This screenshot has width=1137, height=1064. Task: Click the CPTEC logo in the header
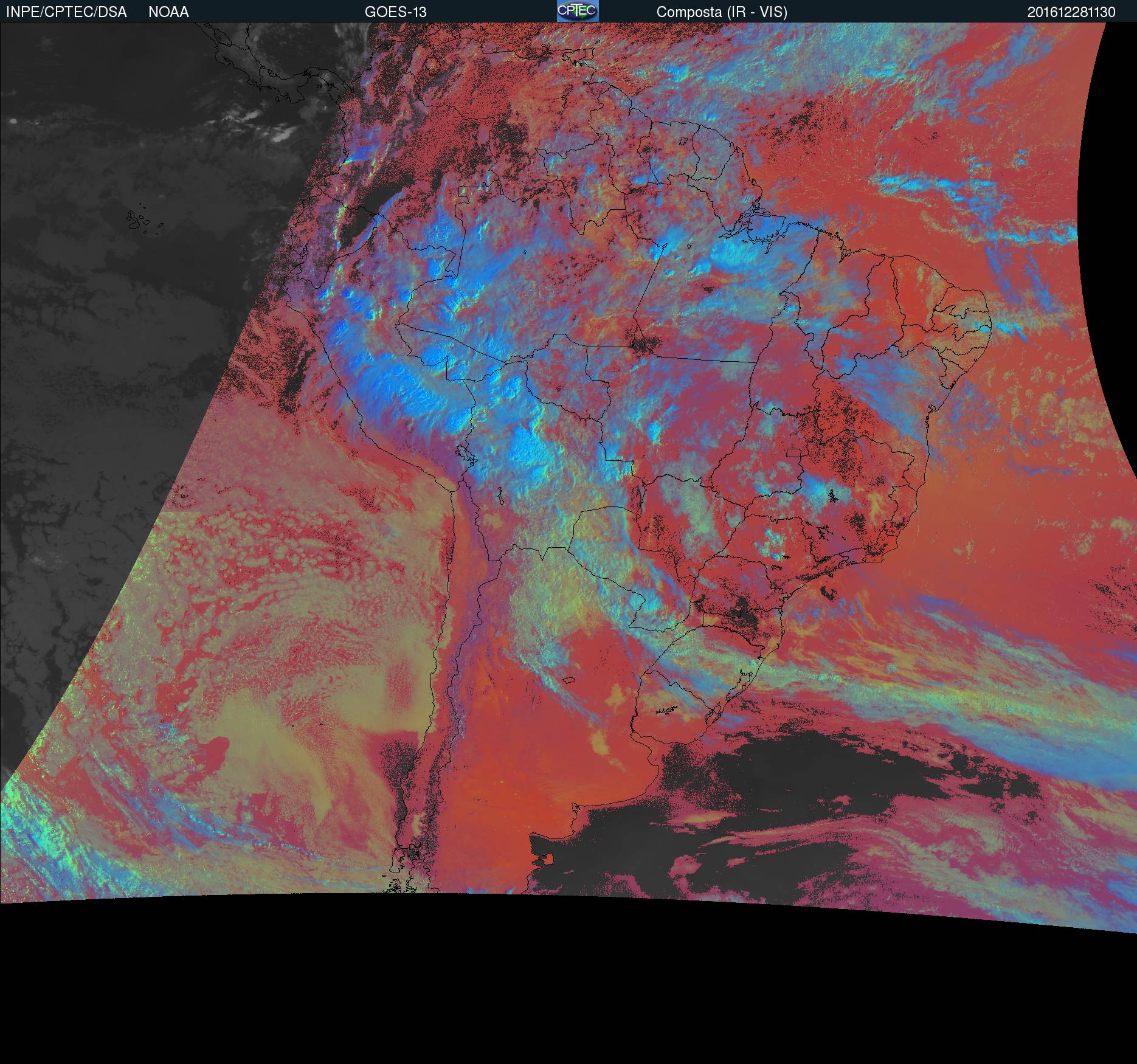pyautogui.click(x=577, y=11)
